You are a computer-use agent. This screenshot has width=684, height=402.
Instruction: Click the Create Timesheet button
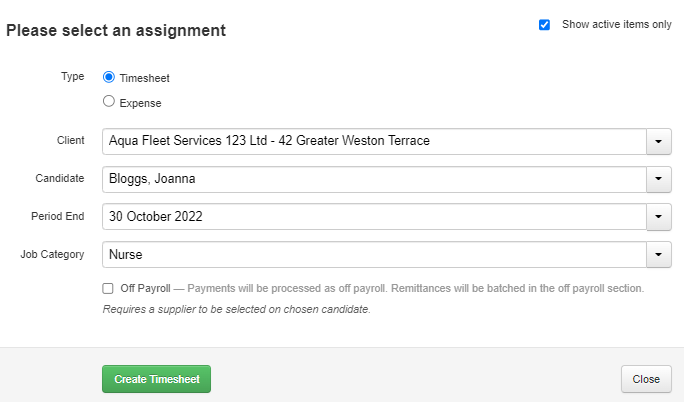157,379
